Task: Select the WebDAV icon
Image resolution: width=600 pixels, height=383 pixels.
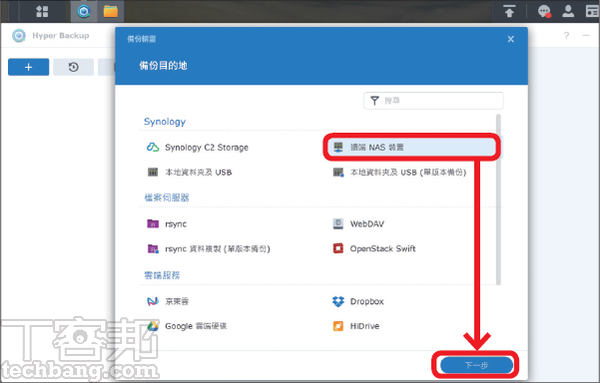Action: pyautogui.click(x=338, y=224)
